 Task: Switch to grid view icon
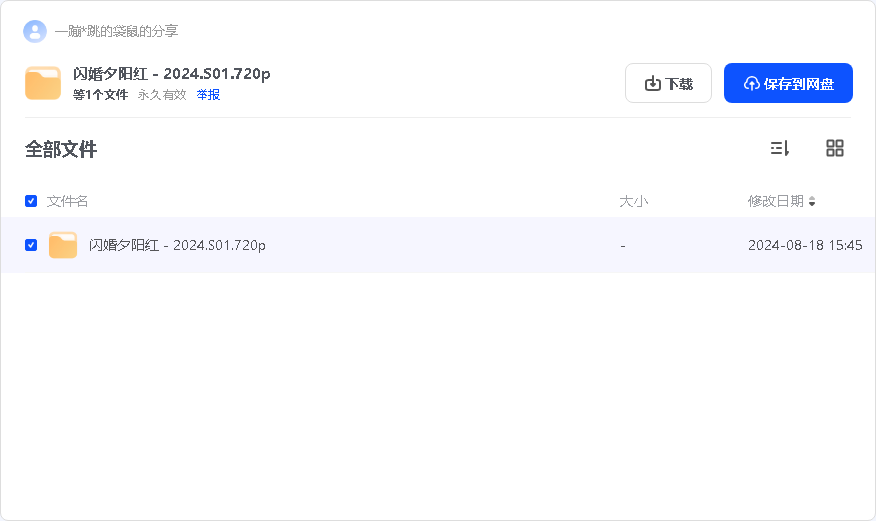[835, 148]
